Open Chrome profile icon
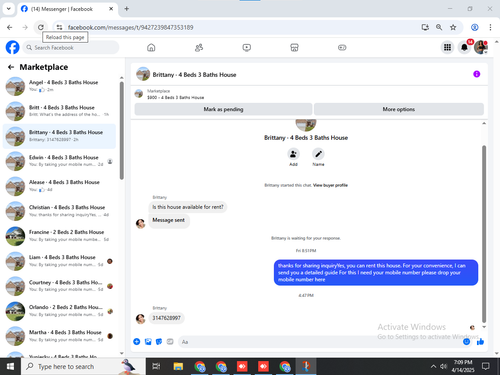 (x=475, y=27)
